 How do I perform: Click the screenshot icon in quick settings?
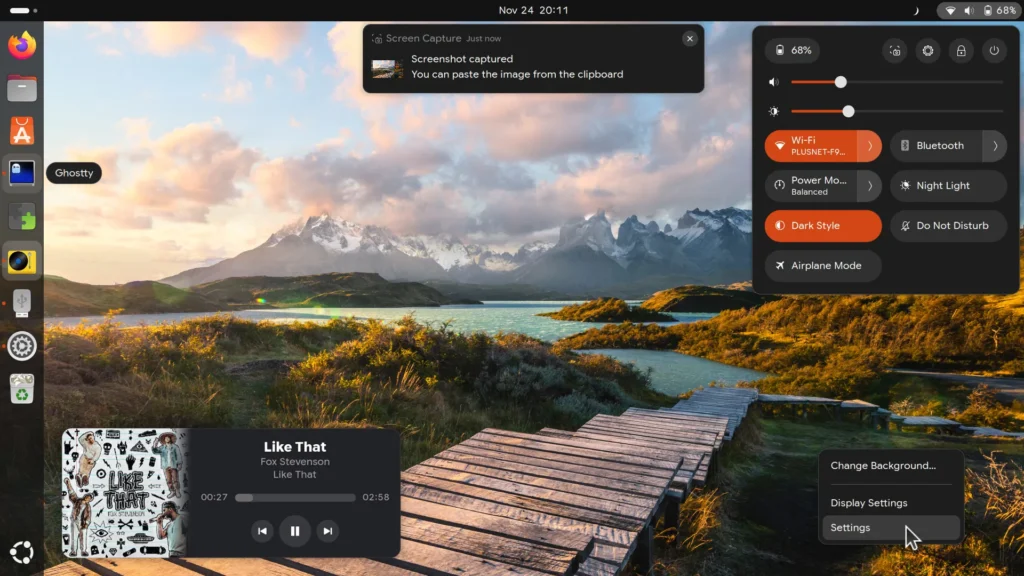tap(896, 50)
